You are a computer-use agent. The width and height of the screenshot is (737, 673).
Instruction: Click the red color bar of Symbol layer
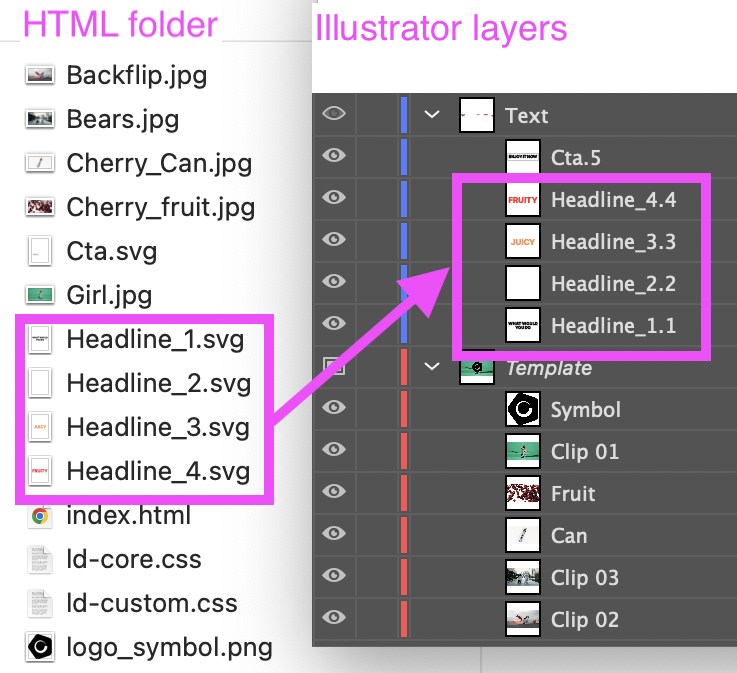click(x=404, y=409)
